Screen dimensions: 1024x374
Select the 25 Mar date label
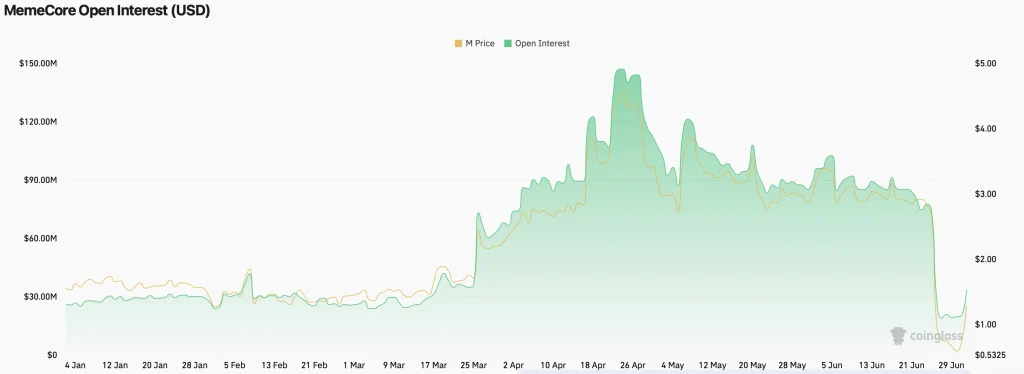pos(474,365)
